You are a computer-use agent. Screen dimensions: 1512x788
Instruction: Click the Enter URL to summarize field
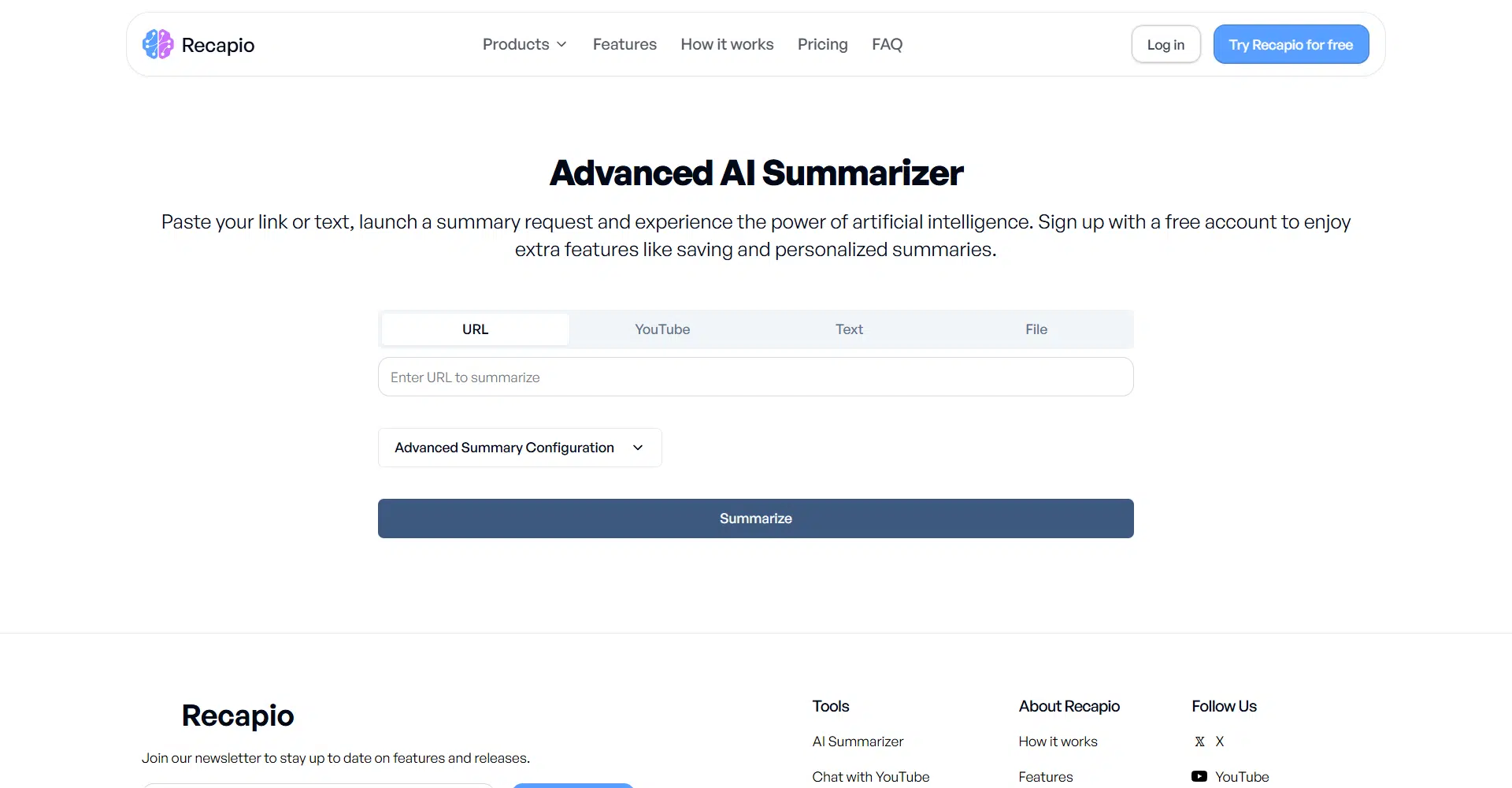(755, 377)
